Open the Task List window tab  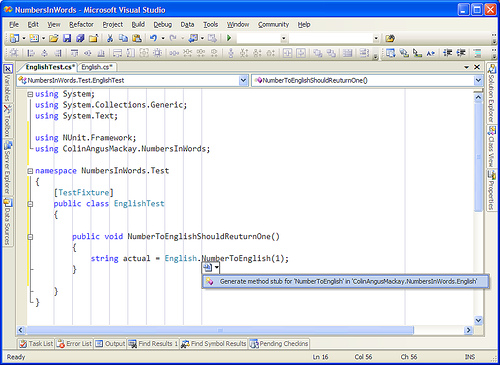point(36,343)
